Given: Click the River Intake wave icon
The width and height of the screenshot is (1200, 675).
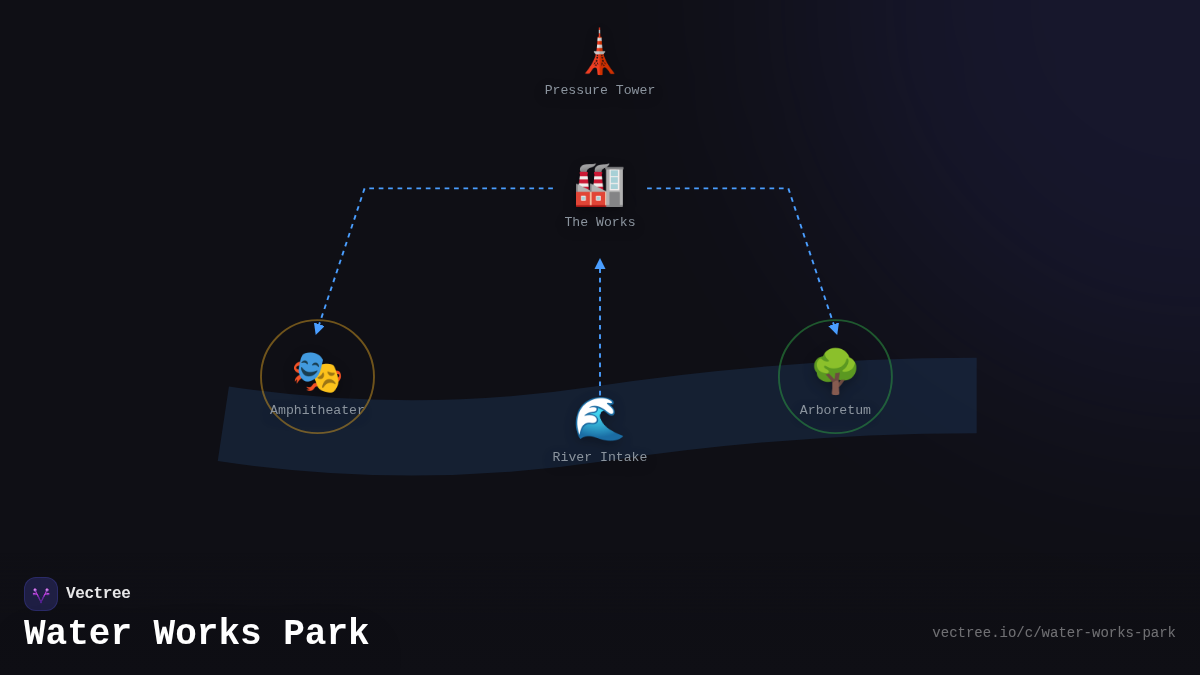Looking at the screenshot, I should [599, 419].
